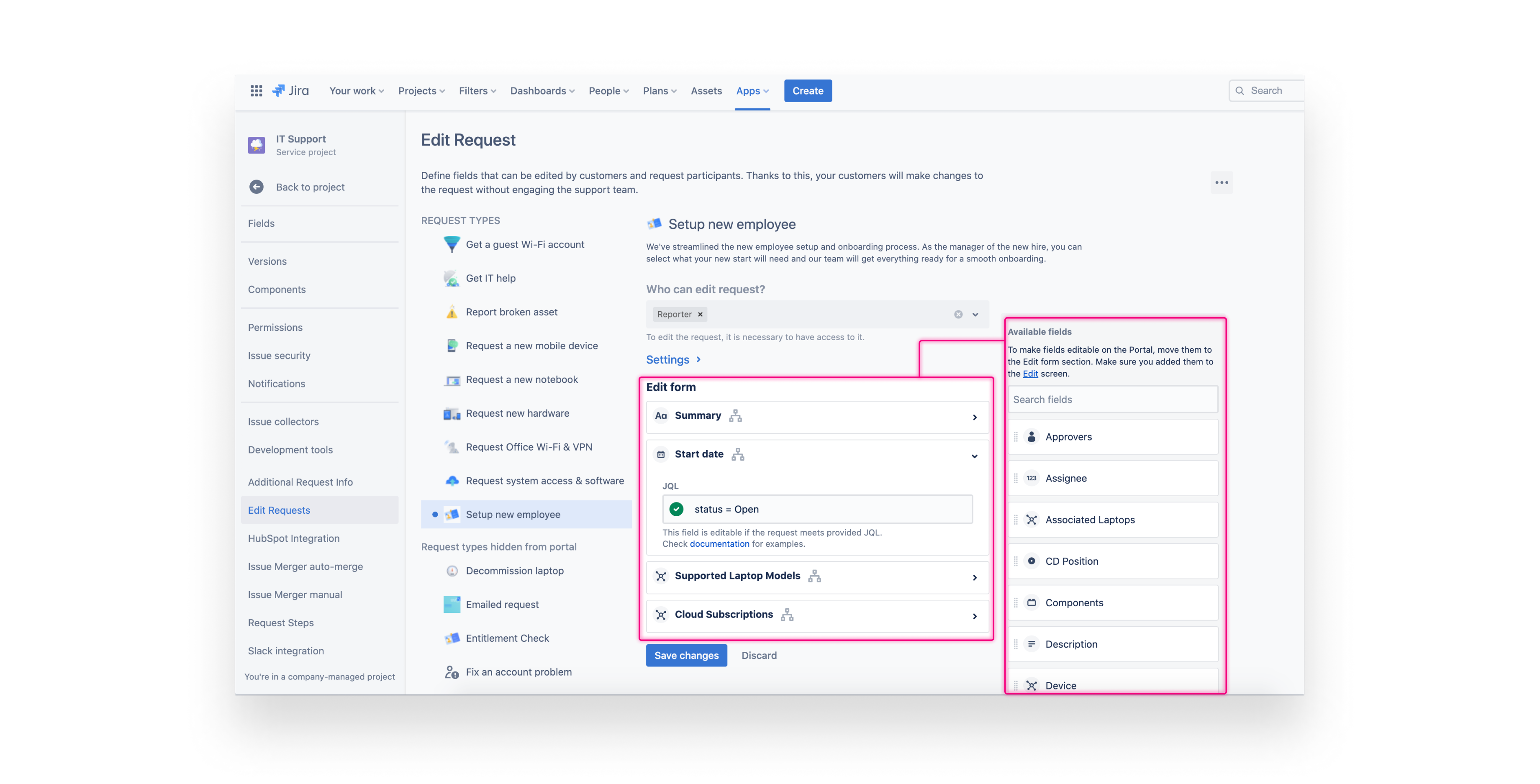This screenshot has width=1540, height=784.
Task: Select the Request new hardware request type
Action: 517,413
